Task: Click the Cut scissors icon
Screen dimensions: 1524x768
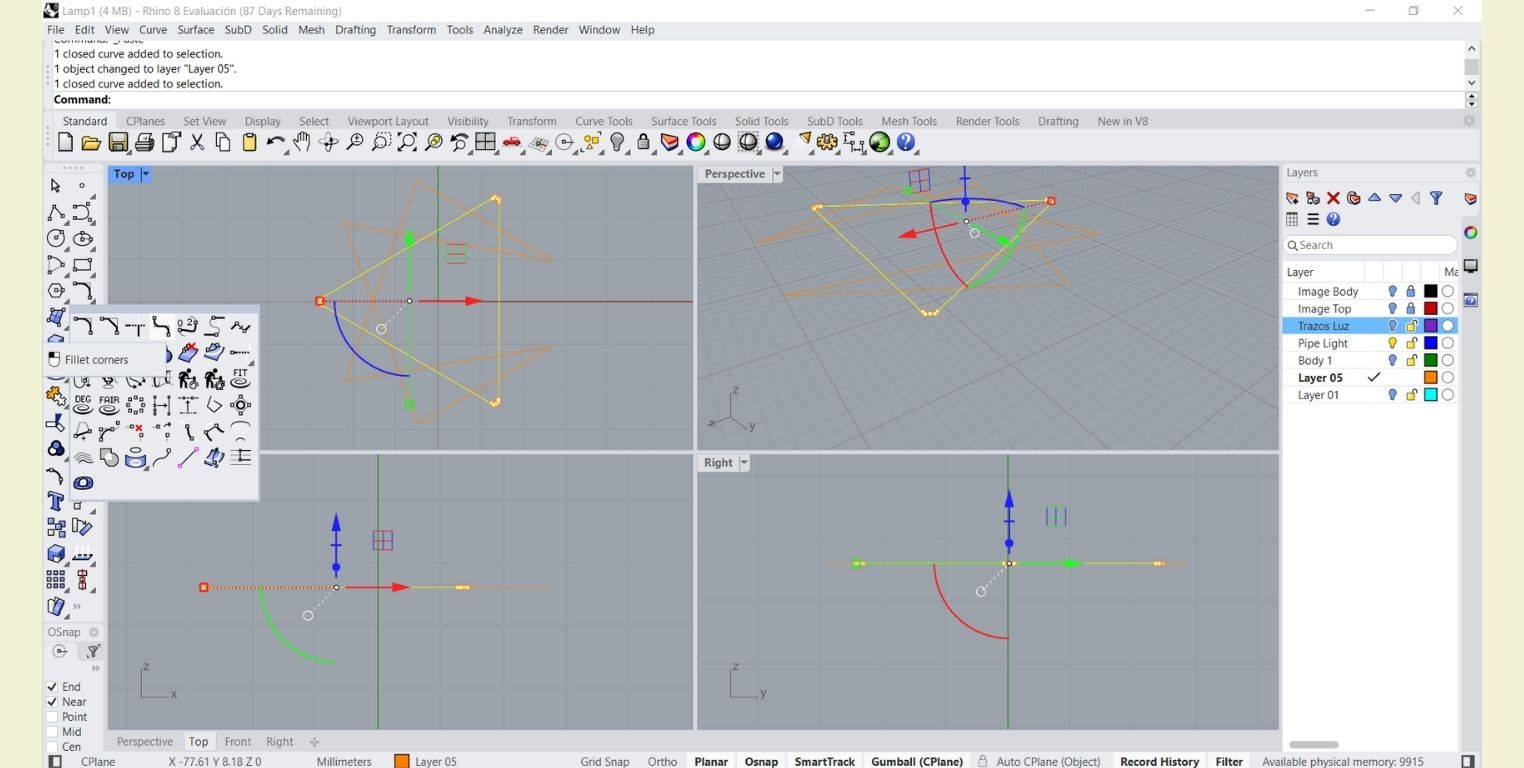Action: pyautogui.click(x=197, y=143)
